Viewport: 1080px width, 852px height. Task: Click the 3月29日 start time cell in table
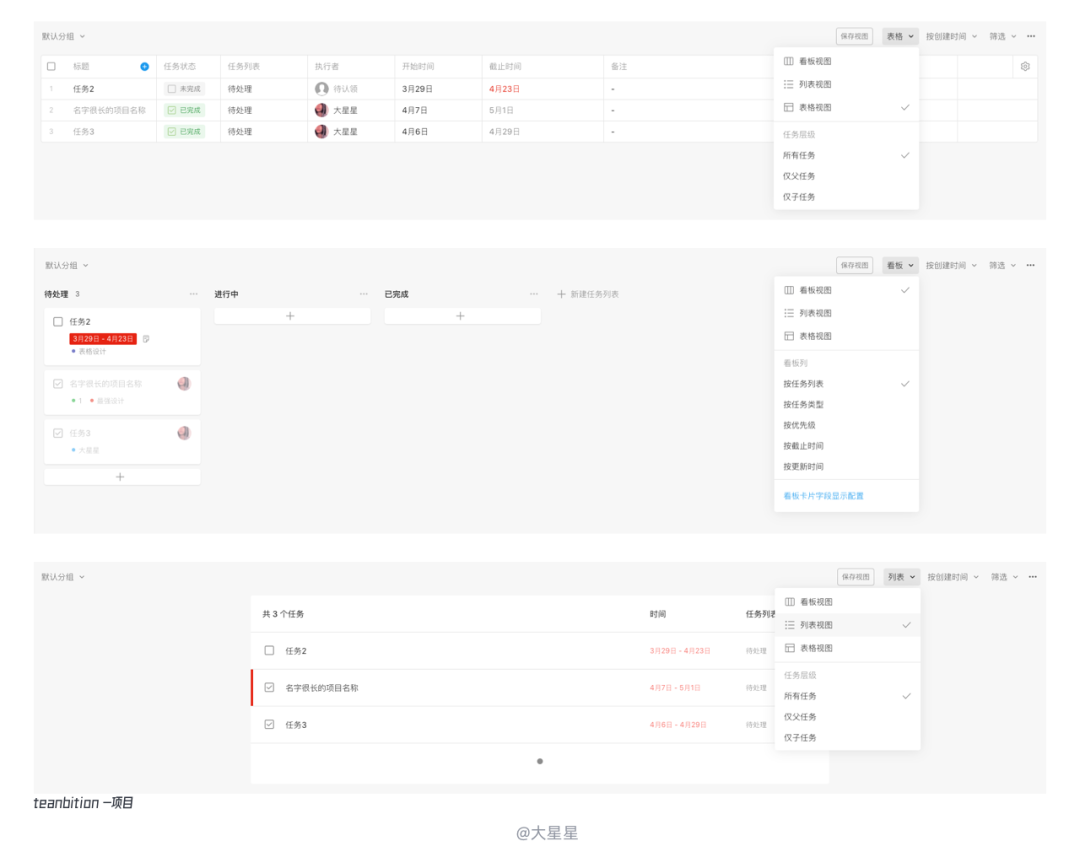click(417, 89)
